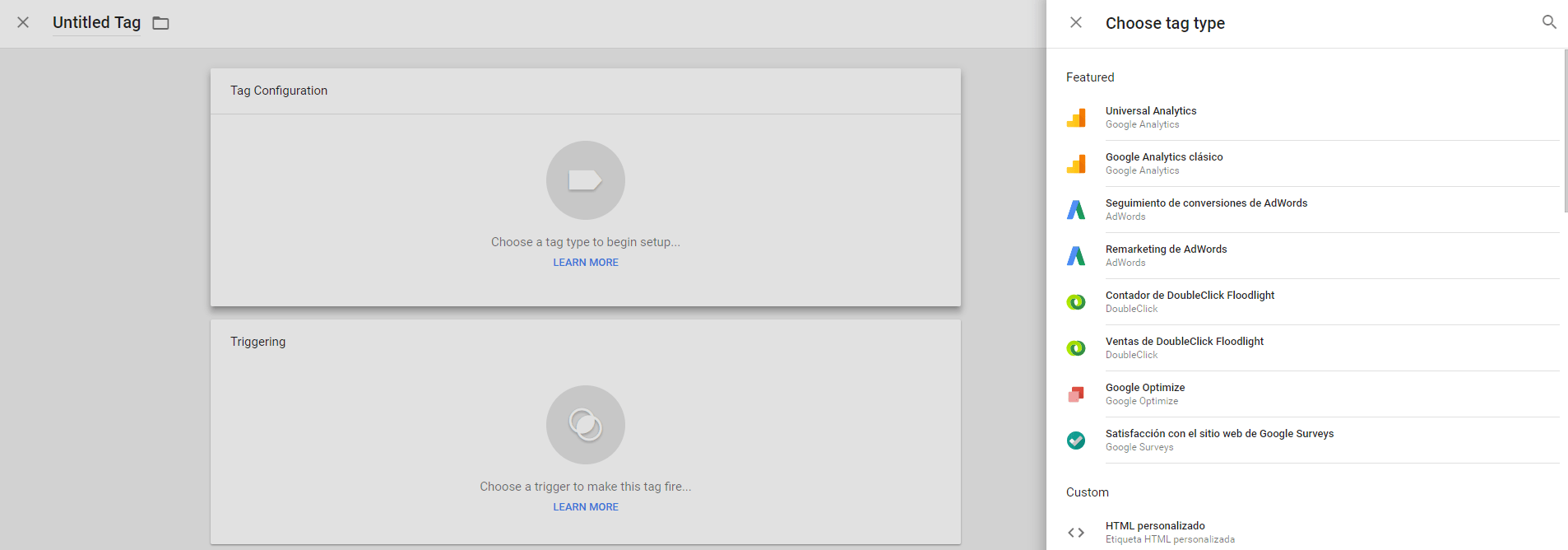The width and height of the screenshot is (1568, 550).
Task: Select Contador de DoubleClick Floodlight
Action: [1313, 302]
